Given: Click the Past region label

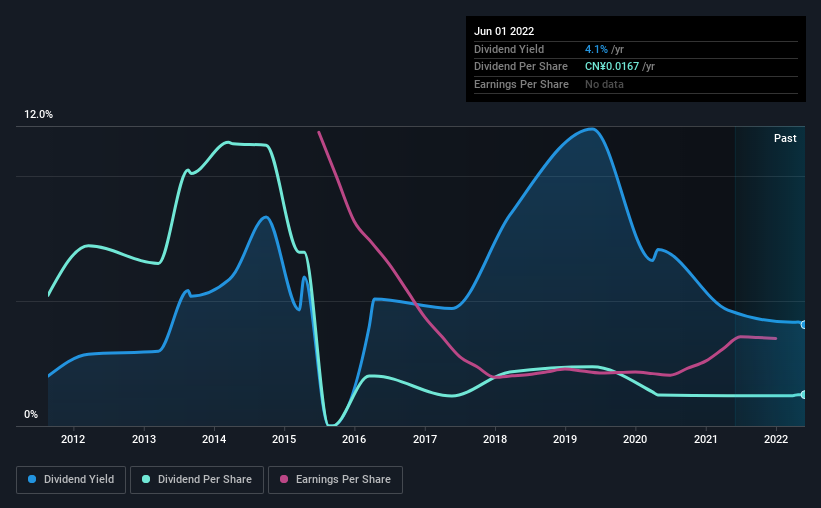Looking at the screenshot, I should point(785,138).
